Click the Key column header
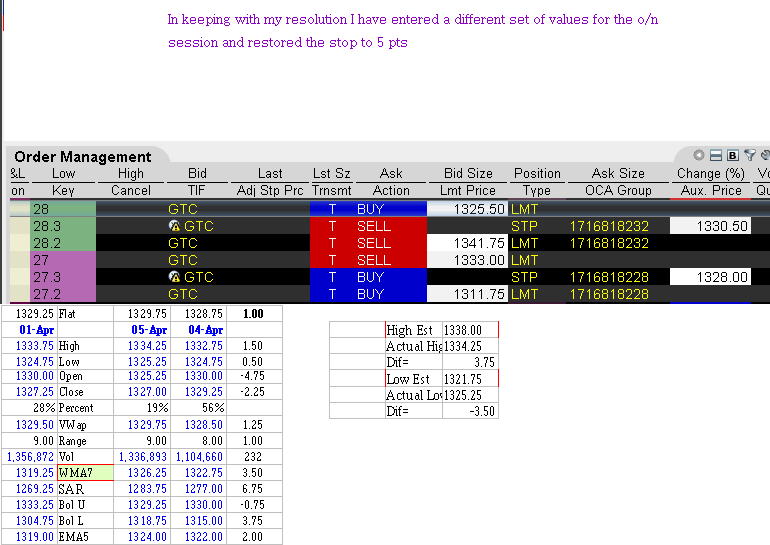Viewport: 770px width, 545px height. [63, 191]
